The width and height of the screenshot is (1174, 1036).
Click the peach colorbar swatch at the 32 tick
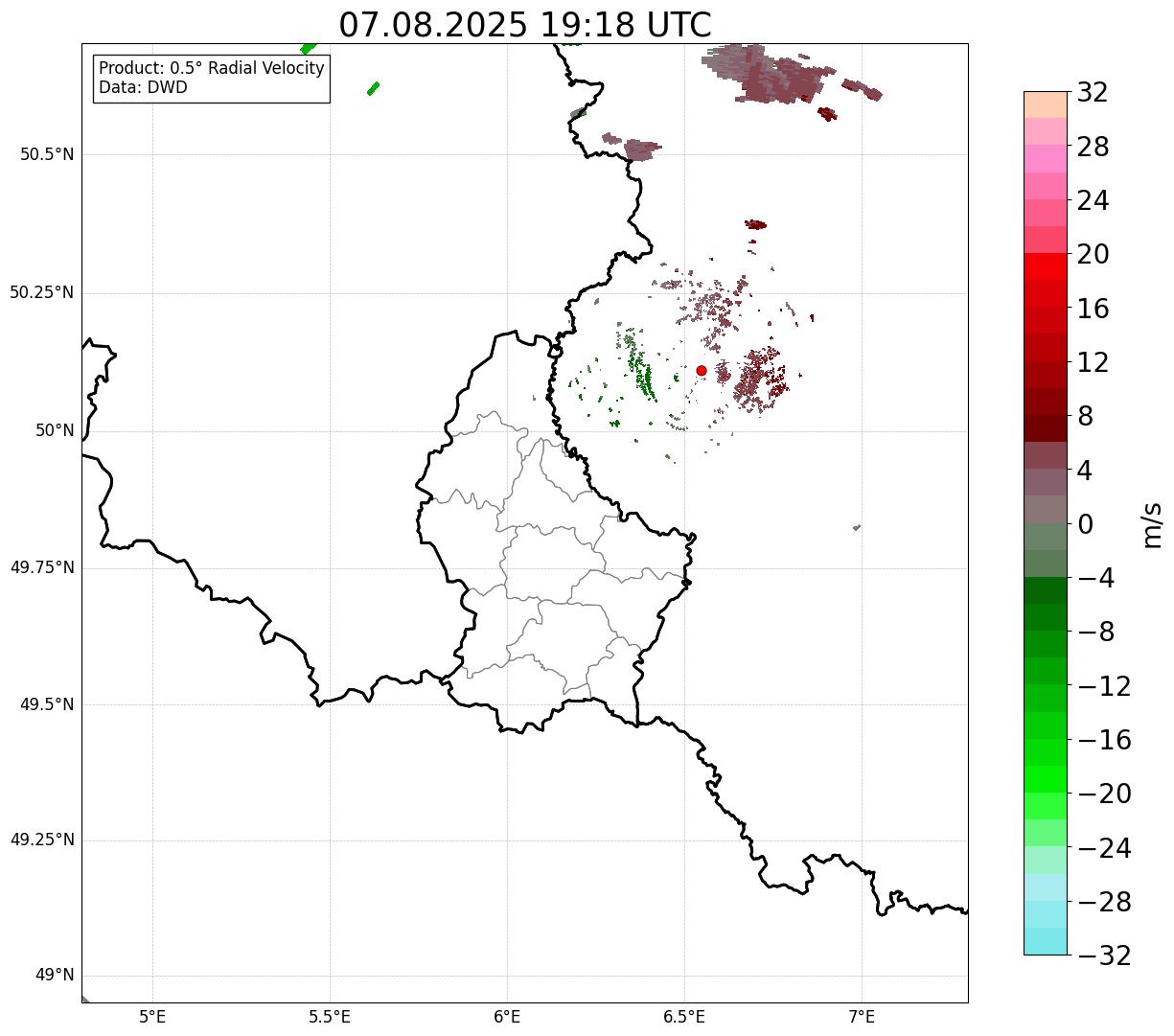coord(1046,104)
